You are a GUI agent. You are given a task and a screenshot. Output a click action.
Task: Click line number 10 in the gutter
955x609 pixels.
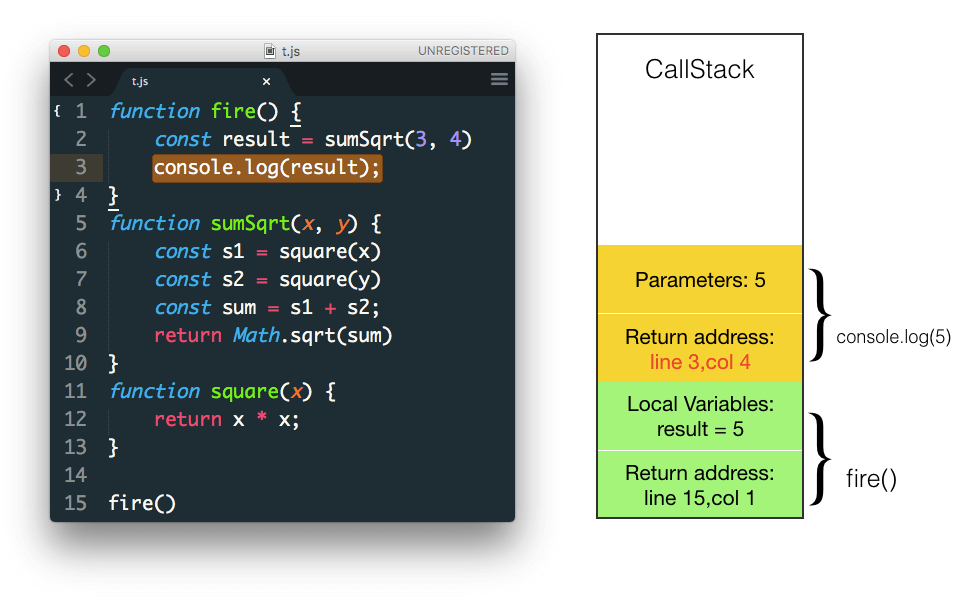point(76,363)
